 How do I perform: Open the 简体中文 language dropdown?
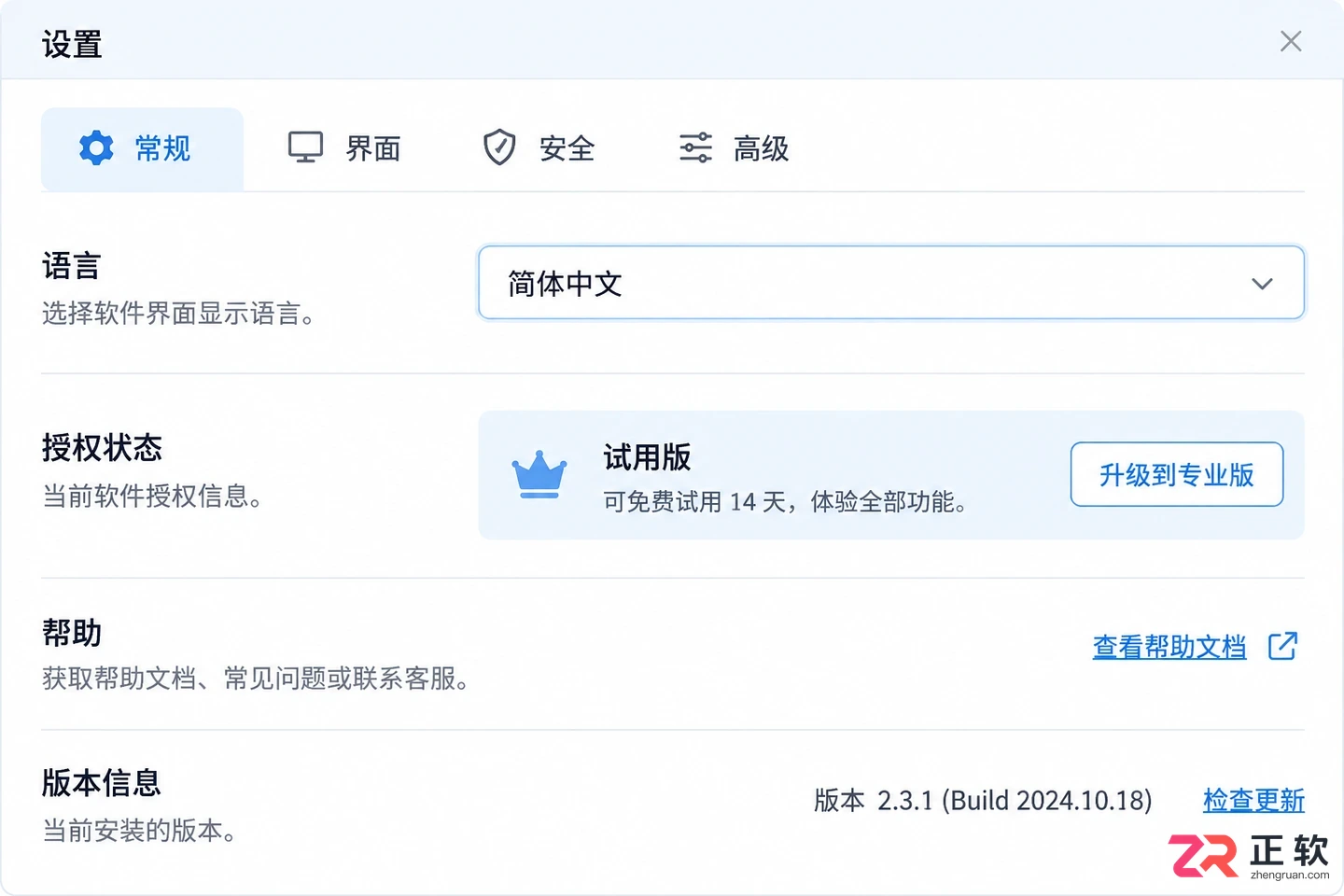tap(891, 283)
